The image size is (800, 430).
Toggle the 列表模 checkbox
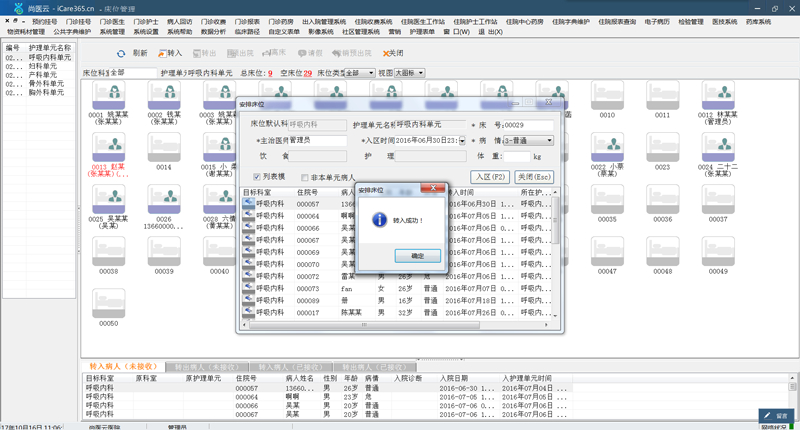[257, 176]
